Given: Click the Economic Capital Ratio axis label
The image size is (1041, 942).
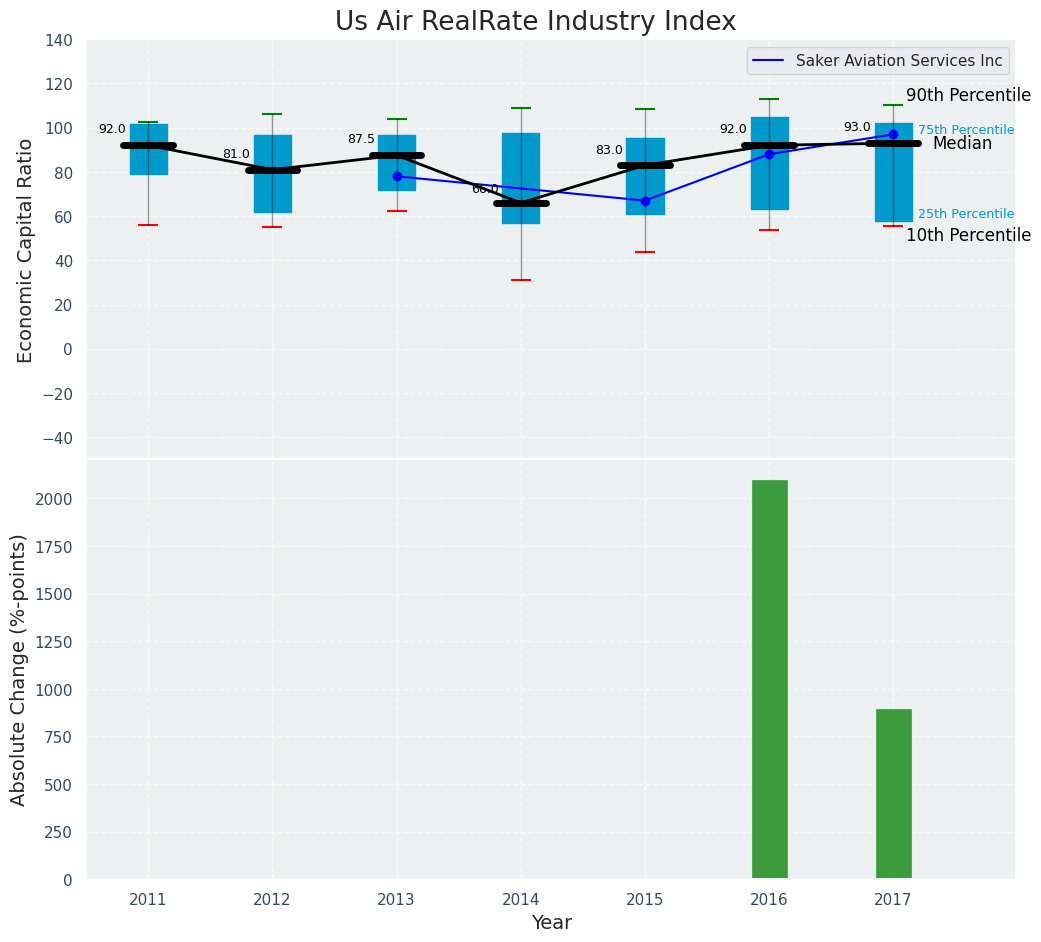Looking at the screenshot, I should coord(25,250).
